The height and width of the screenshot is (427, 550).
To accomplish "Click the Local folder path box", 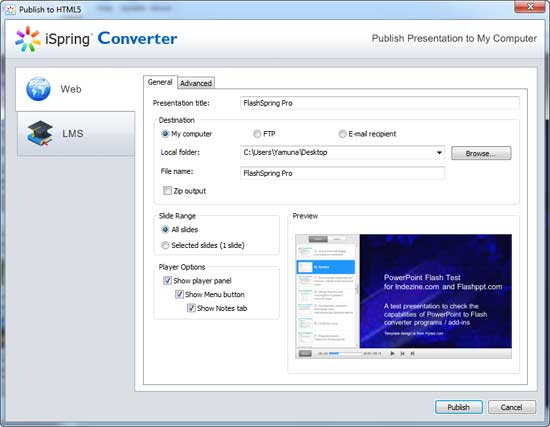I will point(342,153).
